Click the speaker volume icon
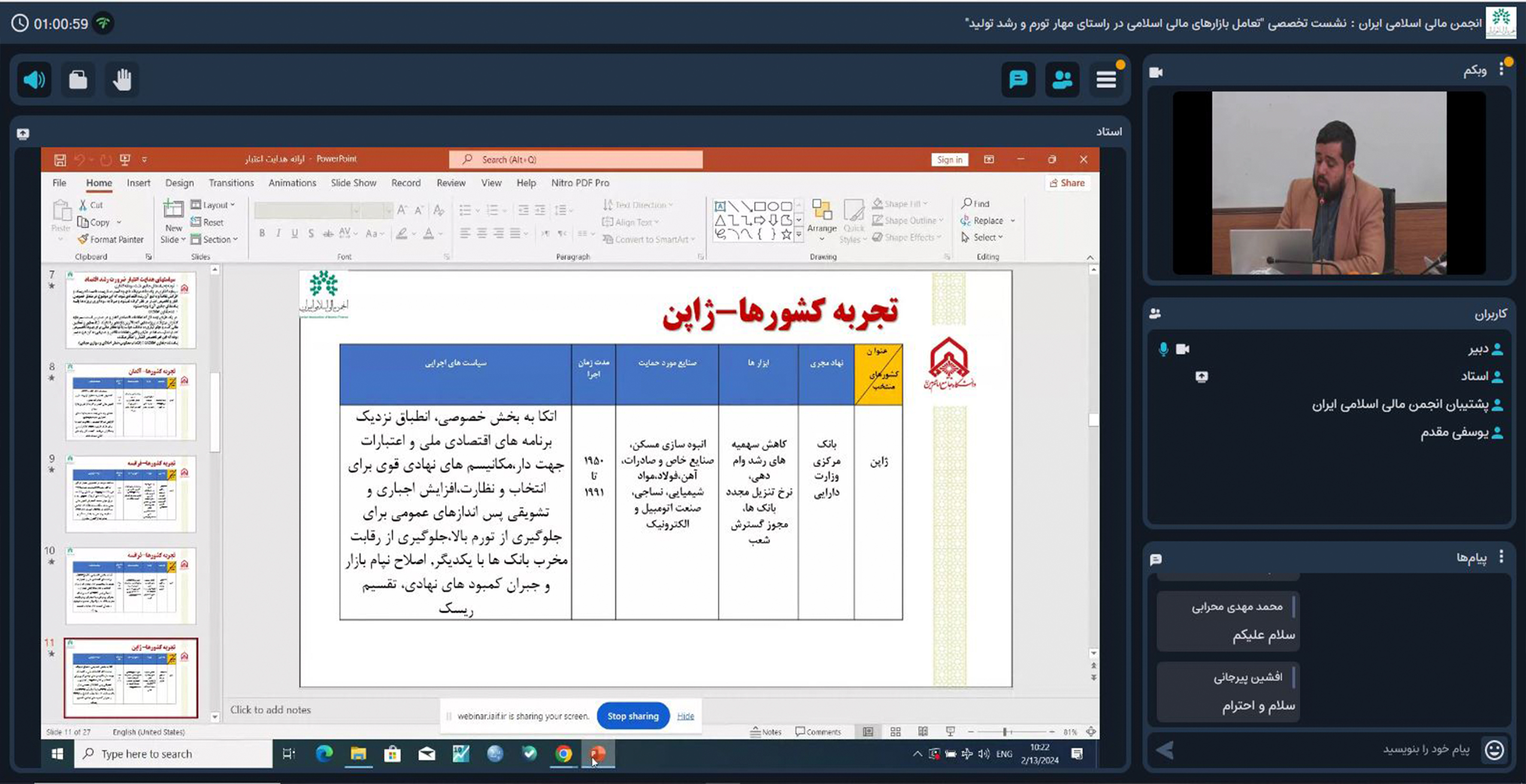This screenshot has height=784, width=1526. click(x=34, y=79)
